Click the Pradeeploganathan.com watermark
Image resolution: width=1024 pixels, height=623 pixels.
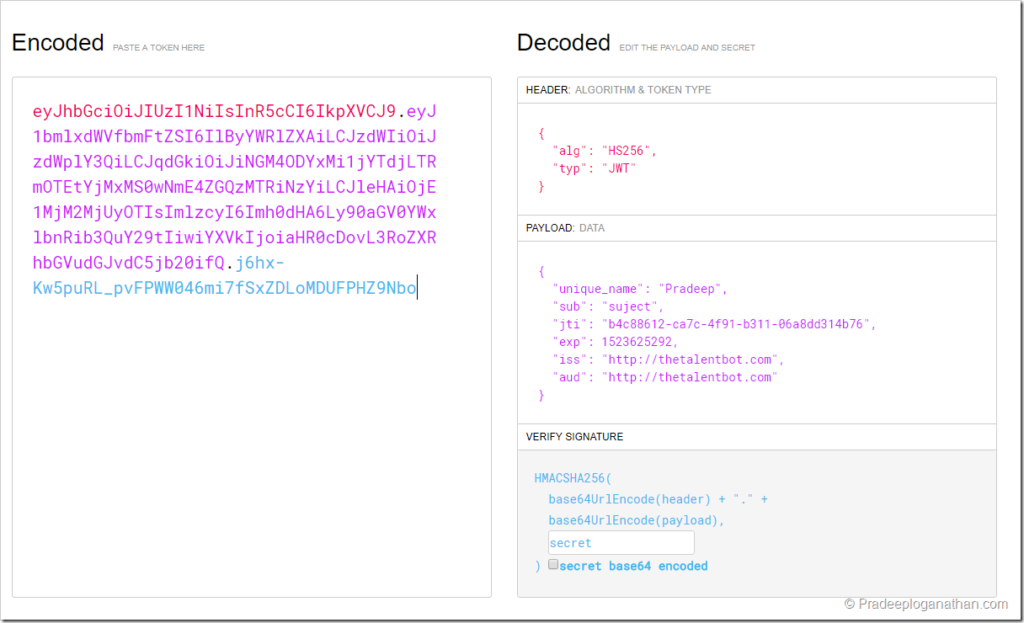[925, 603]
